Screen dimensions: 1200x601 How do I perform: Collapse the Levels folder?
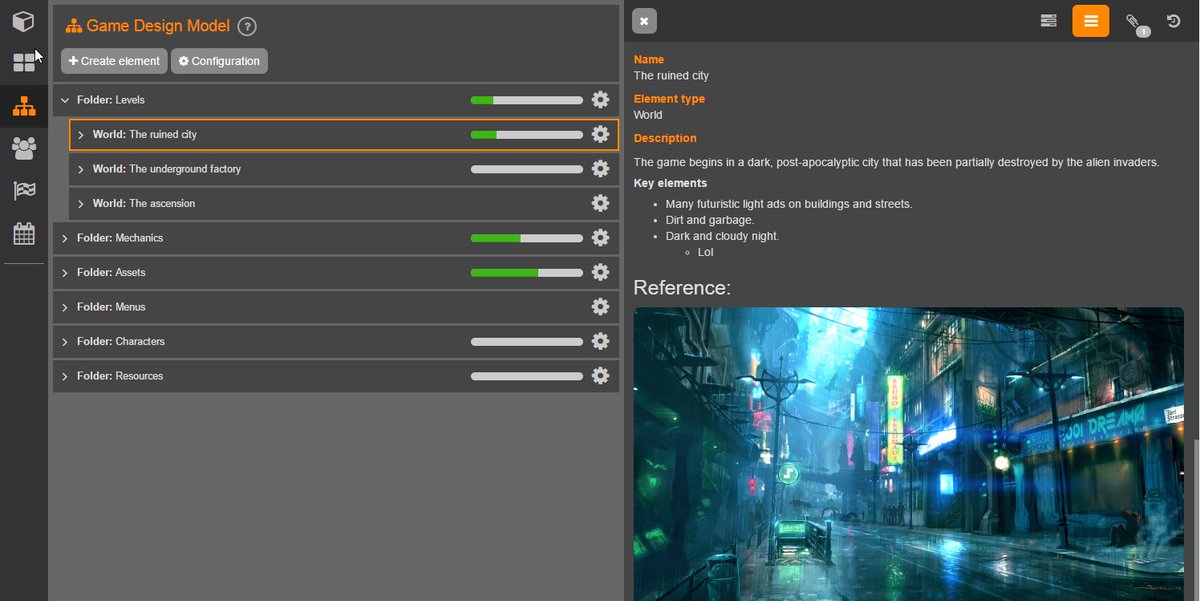(x=64, y=99)
